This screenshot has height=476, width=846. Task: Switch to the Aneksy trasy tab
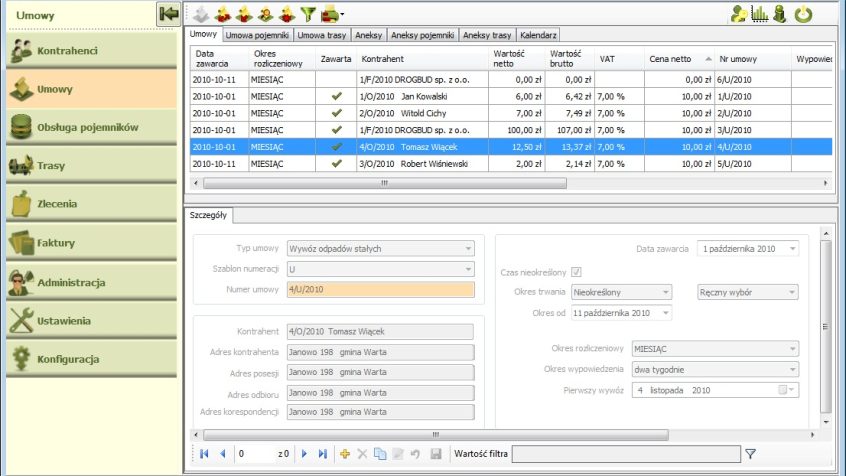point(487,35)
